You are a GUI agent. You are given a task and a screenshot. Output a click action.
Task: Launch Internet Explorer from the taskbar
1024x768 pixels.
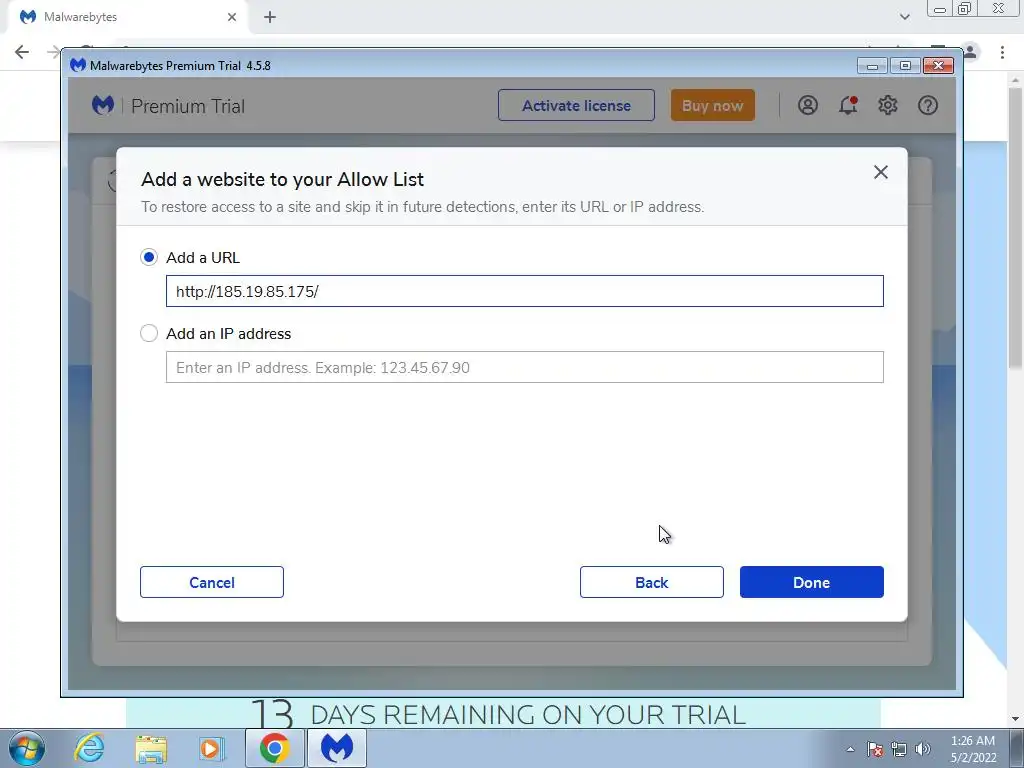(89, 748)
